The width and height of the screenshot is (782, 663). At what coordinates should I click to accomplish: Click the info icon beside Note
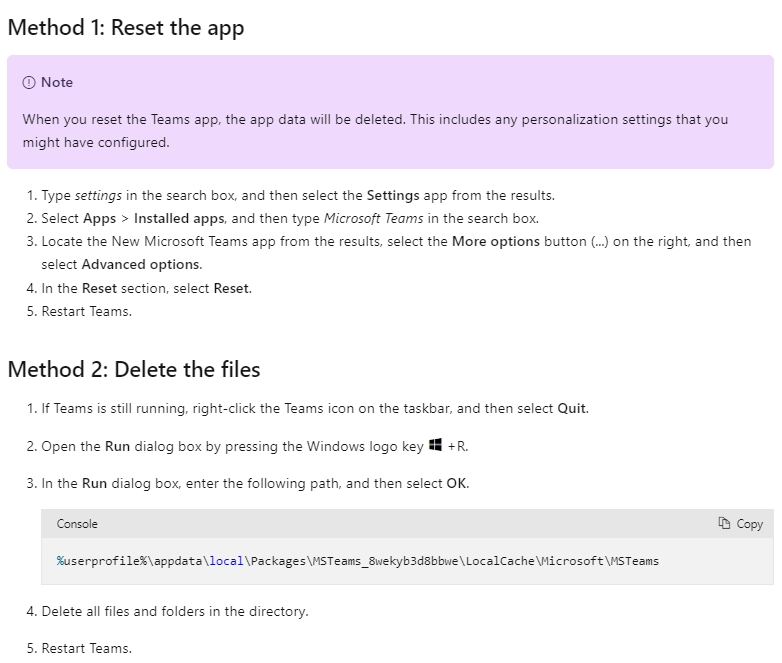point(29,82)
